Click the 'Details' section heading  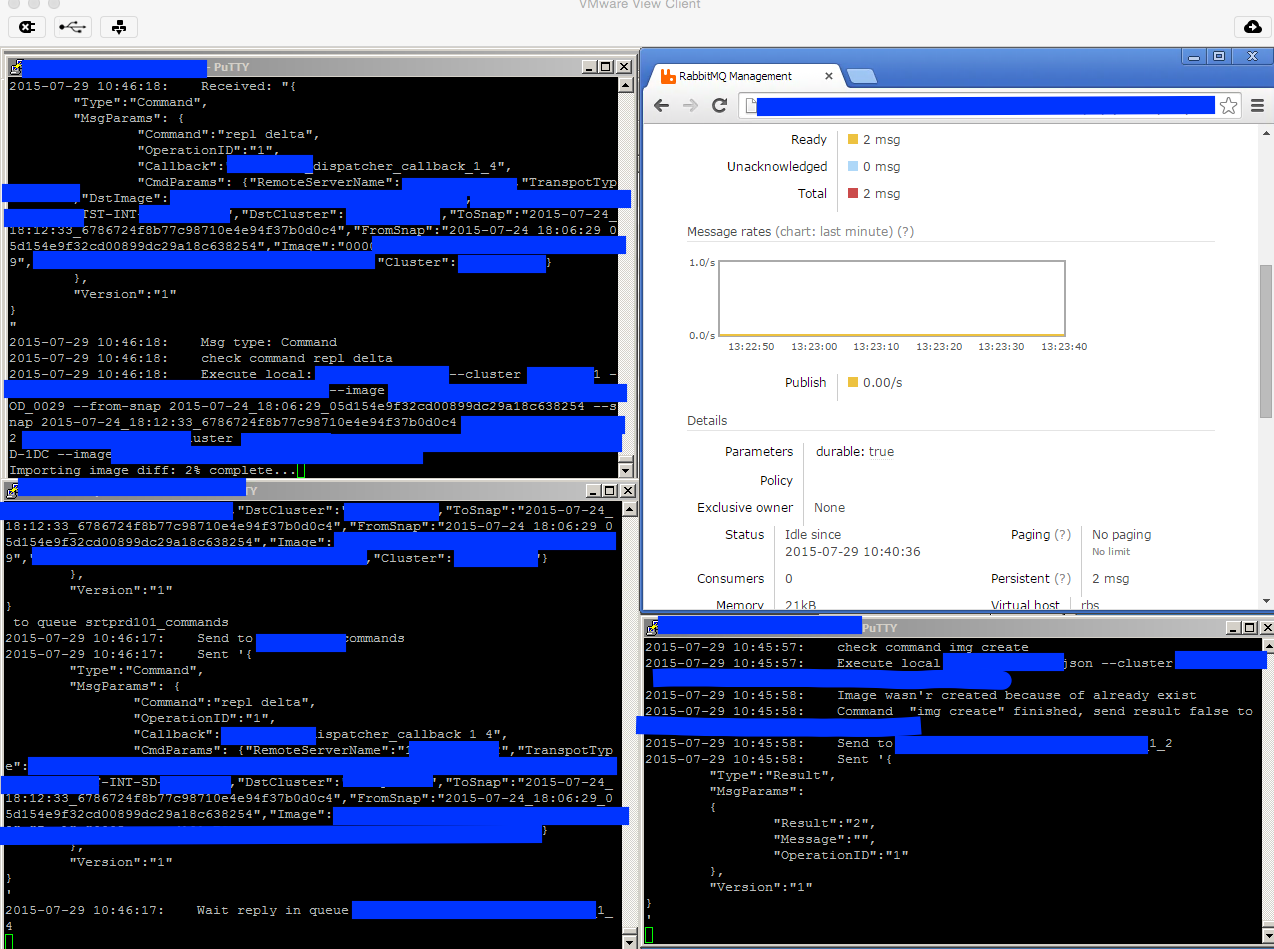click(707, 421)
